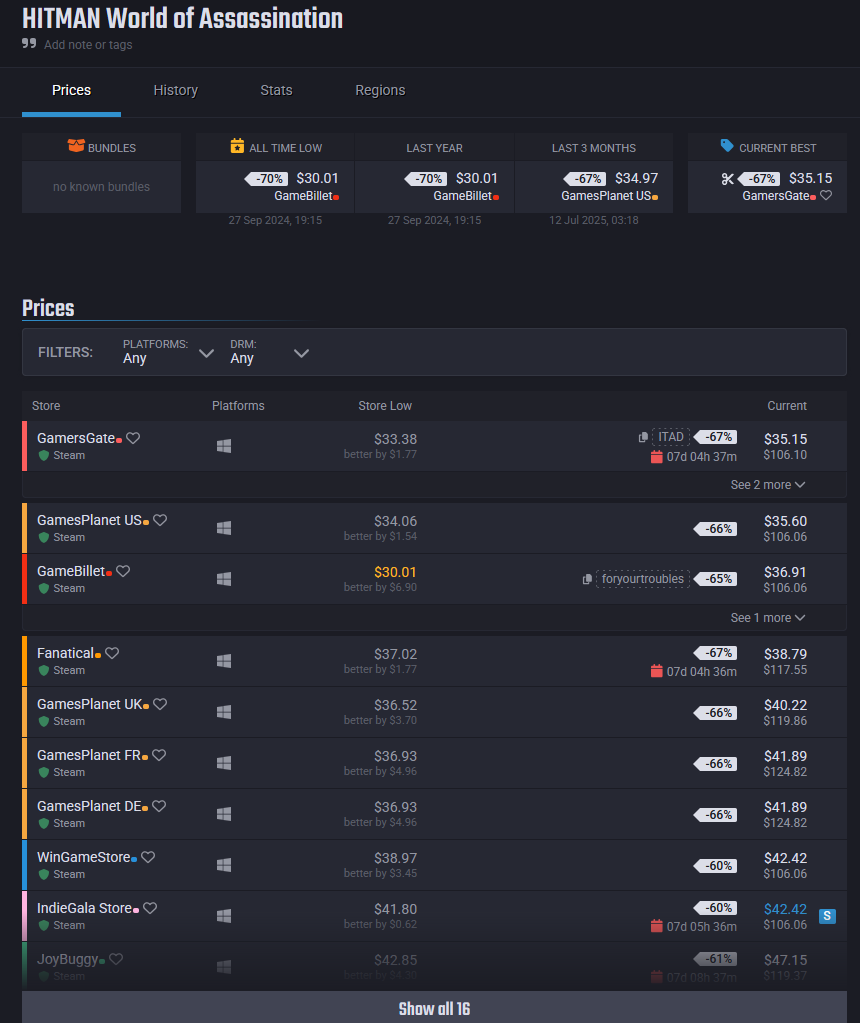Viewport: 860px width, 1023px height.
Task: Switch to the History tab
Action: pyautogui.click(x=176, y=91)
